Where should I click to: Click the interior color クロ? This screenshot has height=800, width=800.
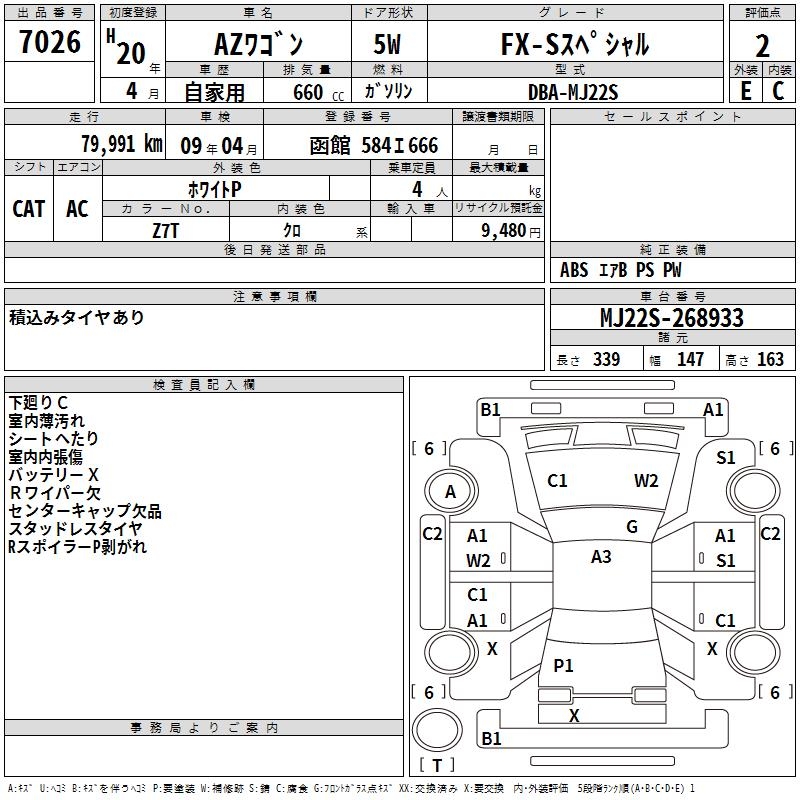pos(292,231)
